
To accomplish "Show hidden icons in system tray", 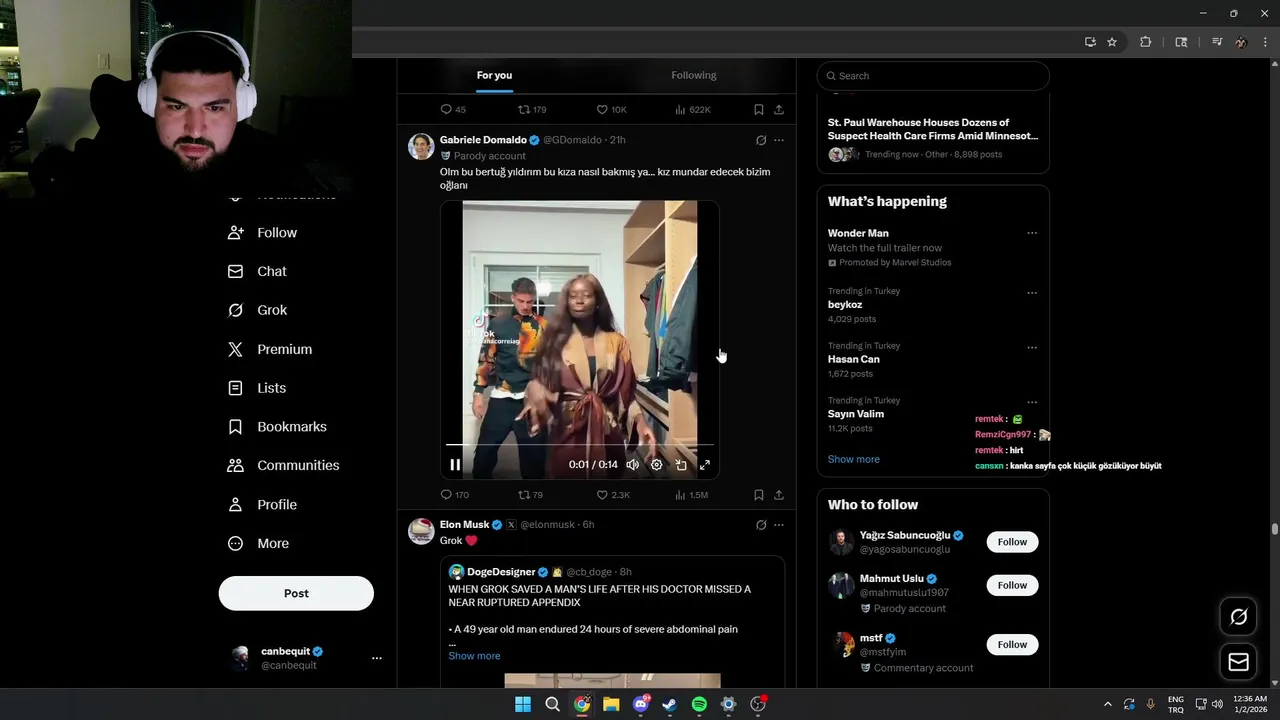I will point(1107,704).
